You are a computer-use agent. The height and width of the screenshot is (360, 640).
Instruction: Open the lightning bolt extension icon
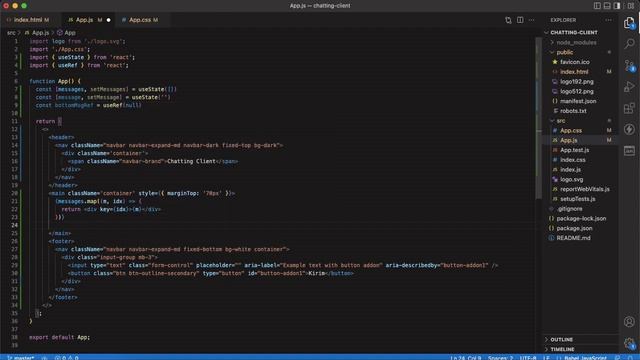point(629,129)
